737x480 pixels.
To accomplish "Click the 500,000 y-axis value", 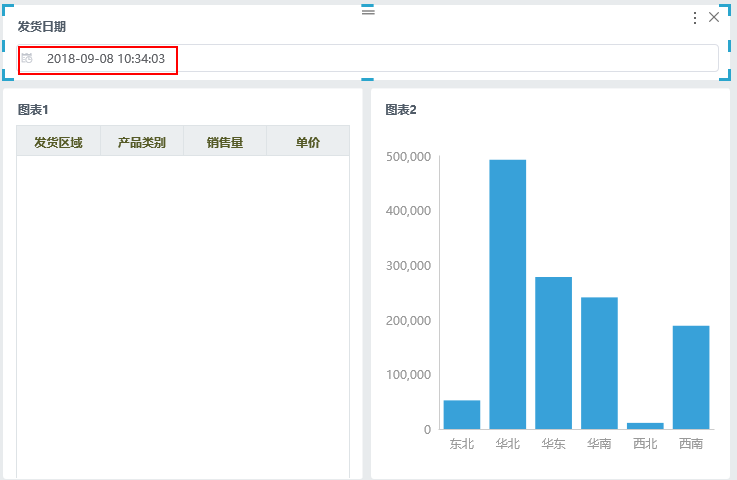I will (408, 157).
